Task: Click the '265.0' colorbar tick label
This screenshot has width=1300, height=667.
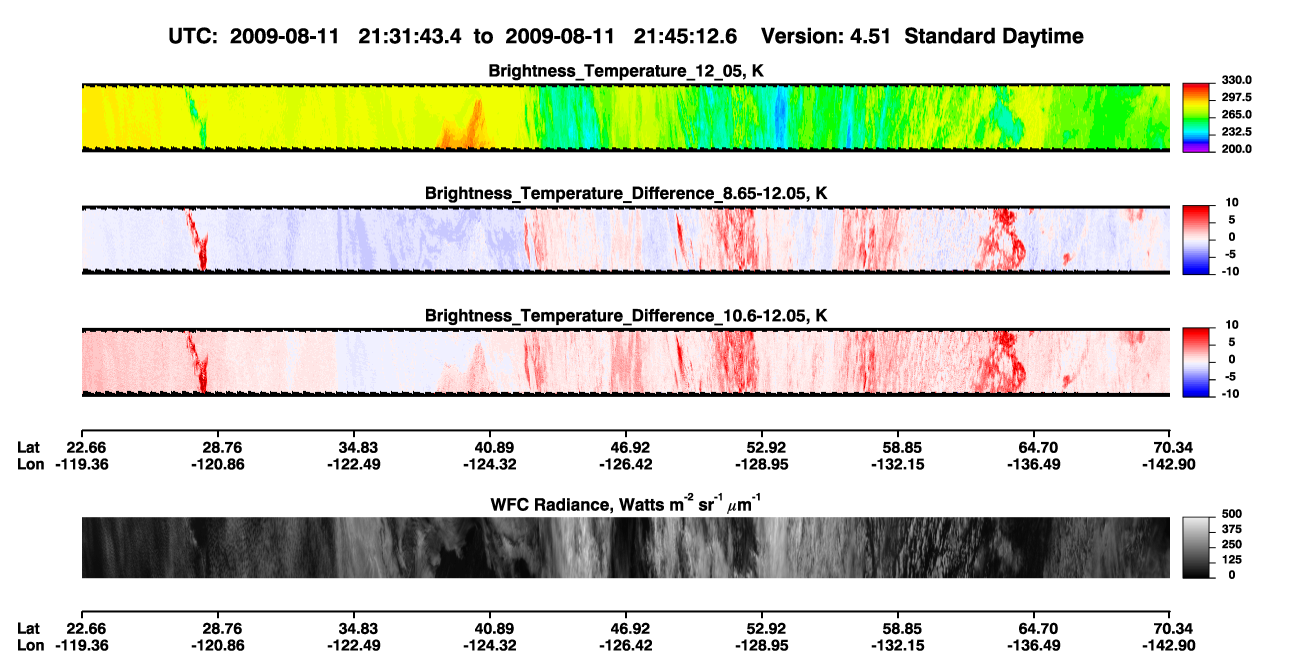Action: point(1236,115)
